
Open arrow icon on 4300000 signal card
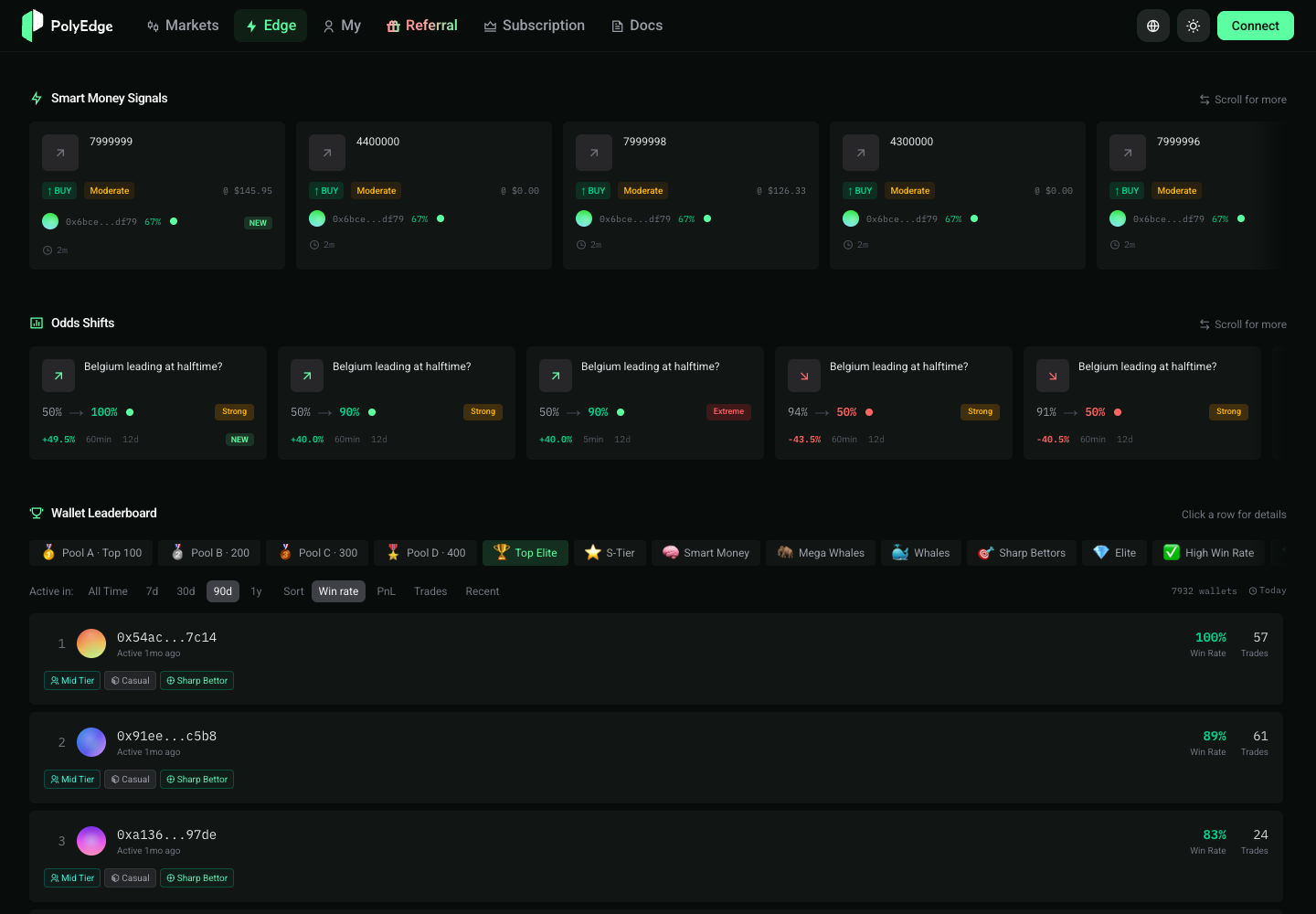861,153
